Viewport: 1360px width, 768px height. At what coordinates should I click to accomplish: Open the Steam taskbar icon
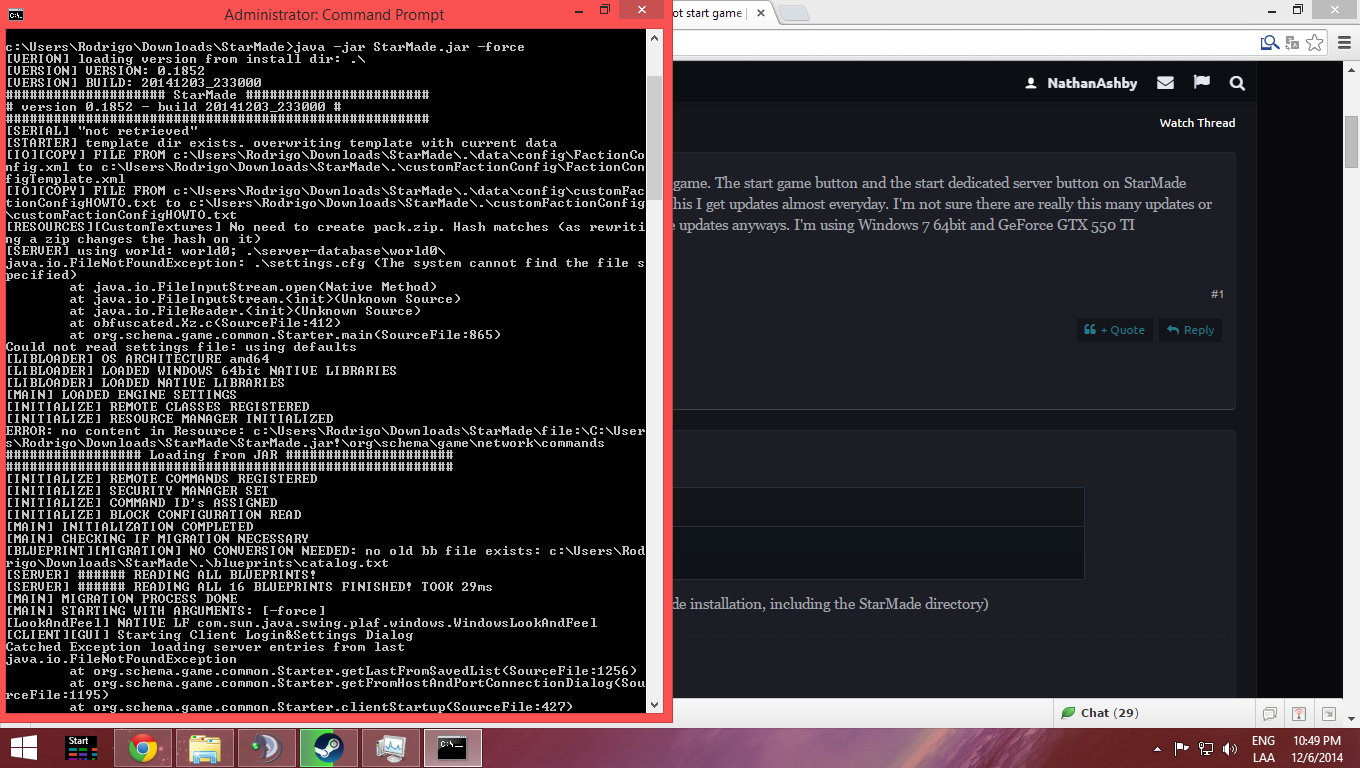click(327, 747)
